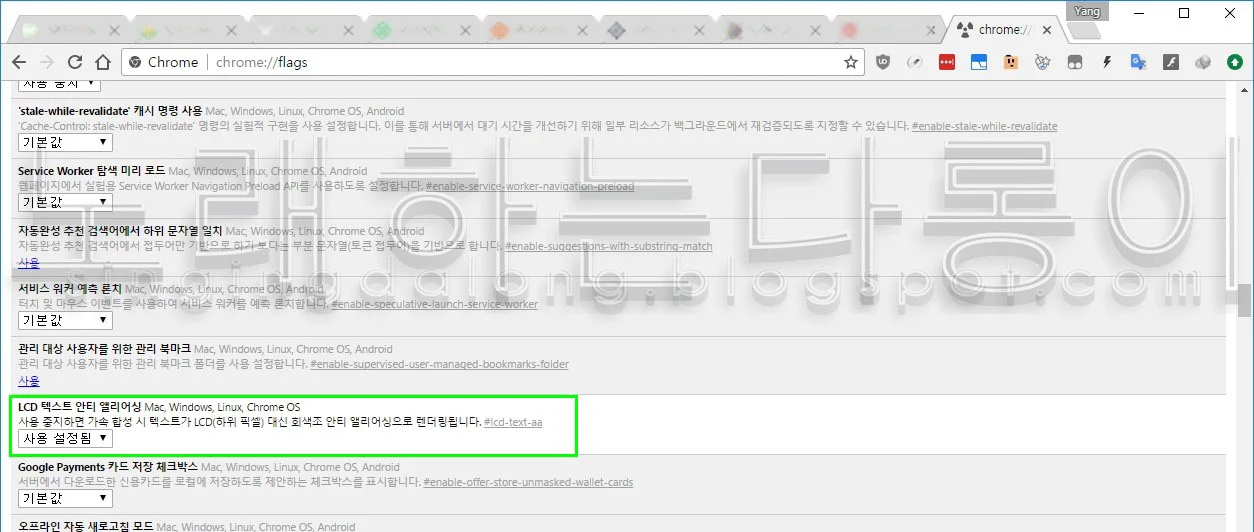Open the #enable-service-worker-navigation-preload link
This screenshot has height=532, width=1254.
(529, 186)
